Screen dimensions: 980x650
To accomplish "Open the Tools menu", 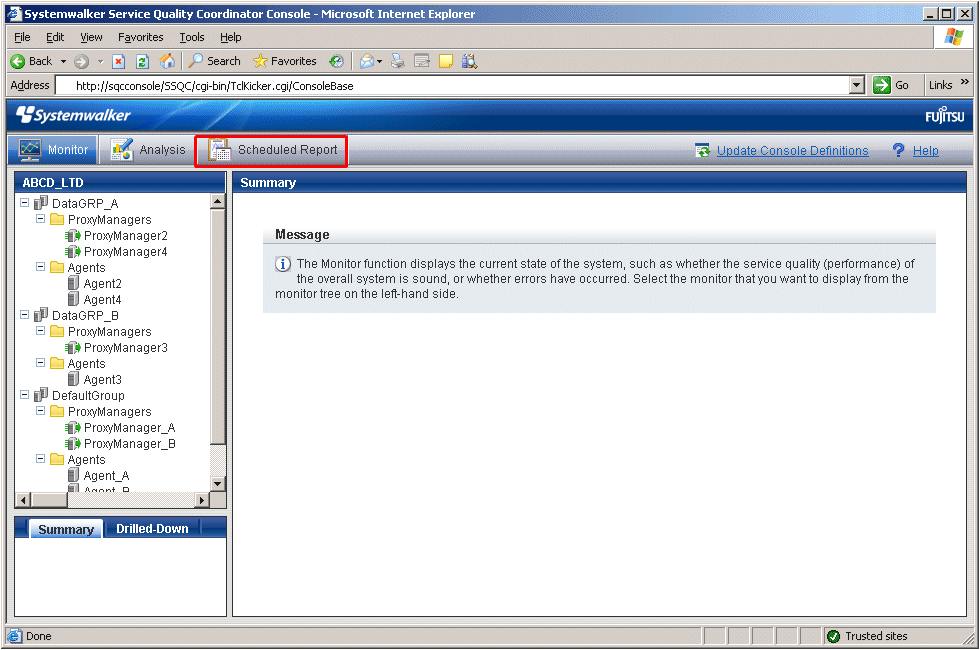I will [x=192, y=38].
